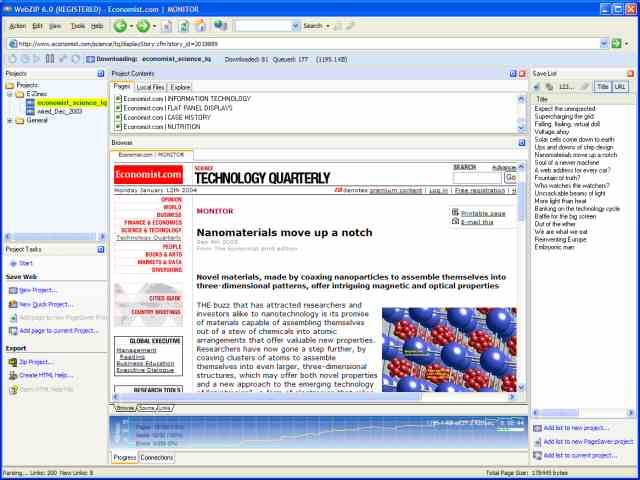The height and width of the screenshot is (480, 640).
Task: Click Add list to new project link
Action: (x=576, y=428)
